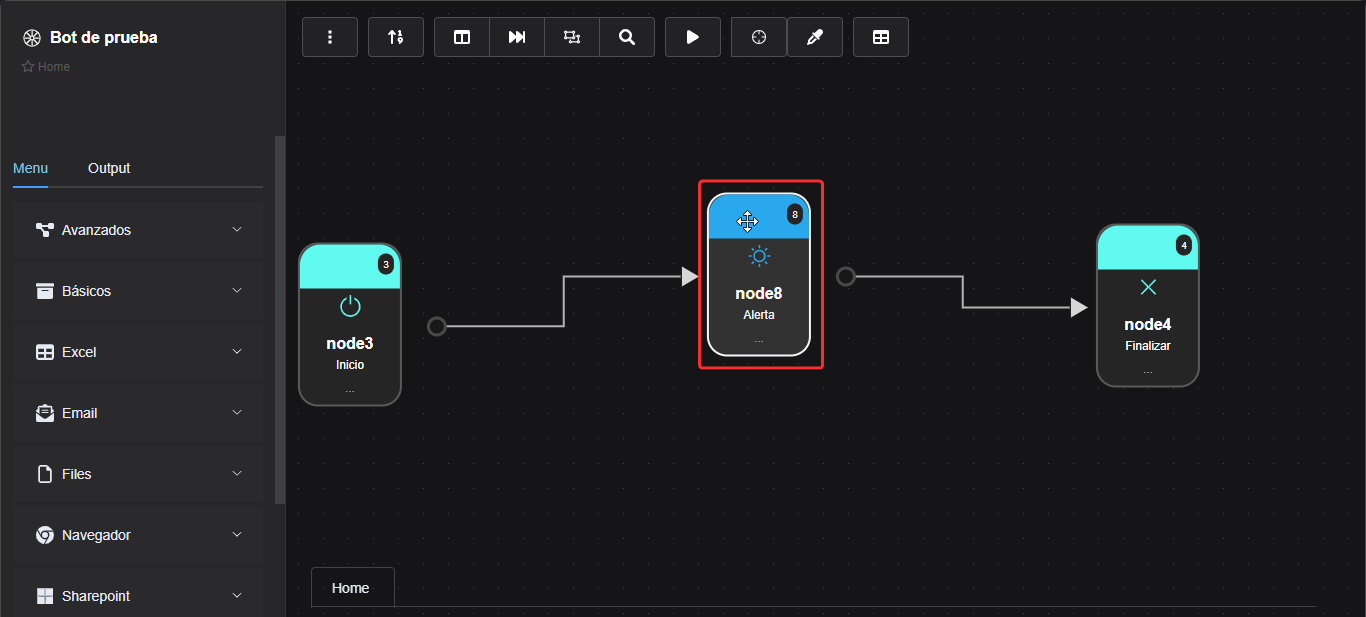
Task: Click the number 3 badge on node3
Action: [386, 264]
